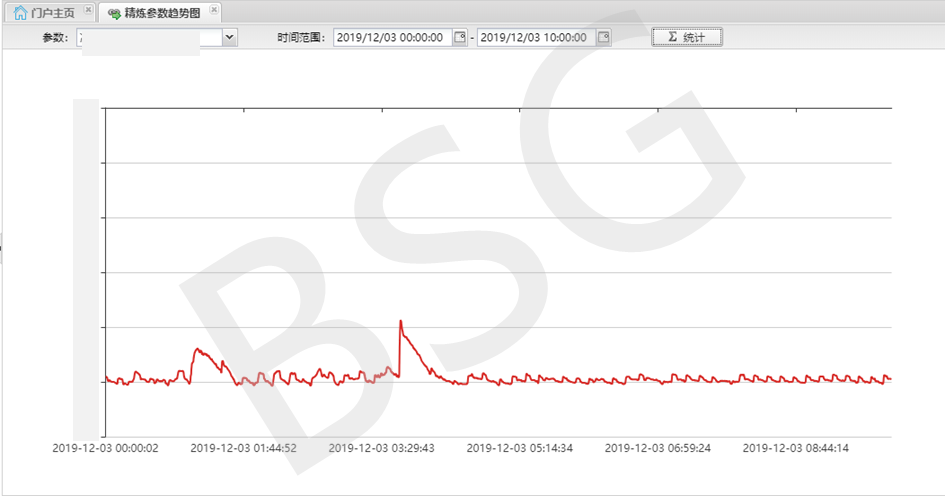Click x-axis label 2019-12-03 03:29:43
Screen dimensions: 945x496
tap(381, 448)
